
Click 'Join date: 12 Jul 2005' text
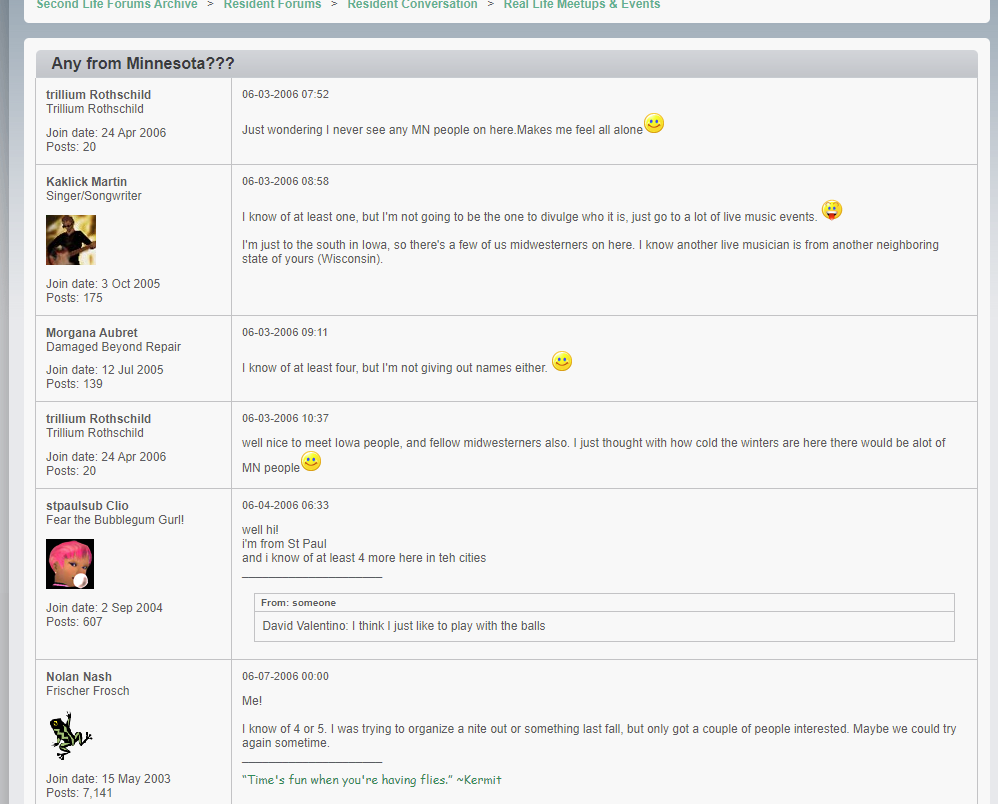coord(104,370)
